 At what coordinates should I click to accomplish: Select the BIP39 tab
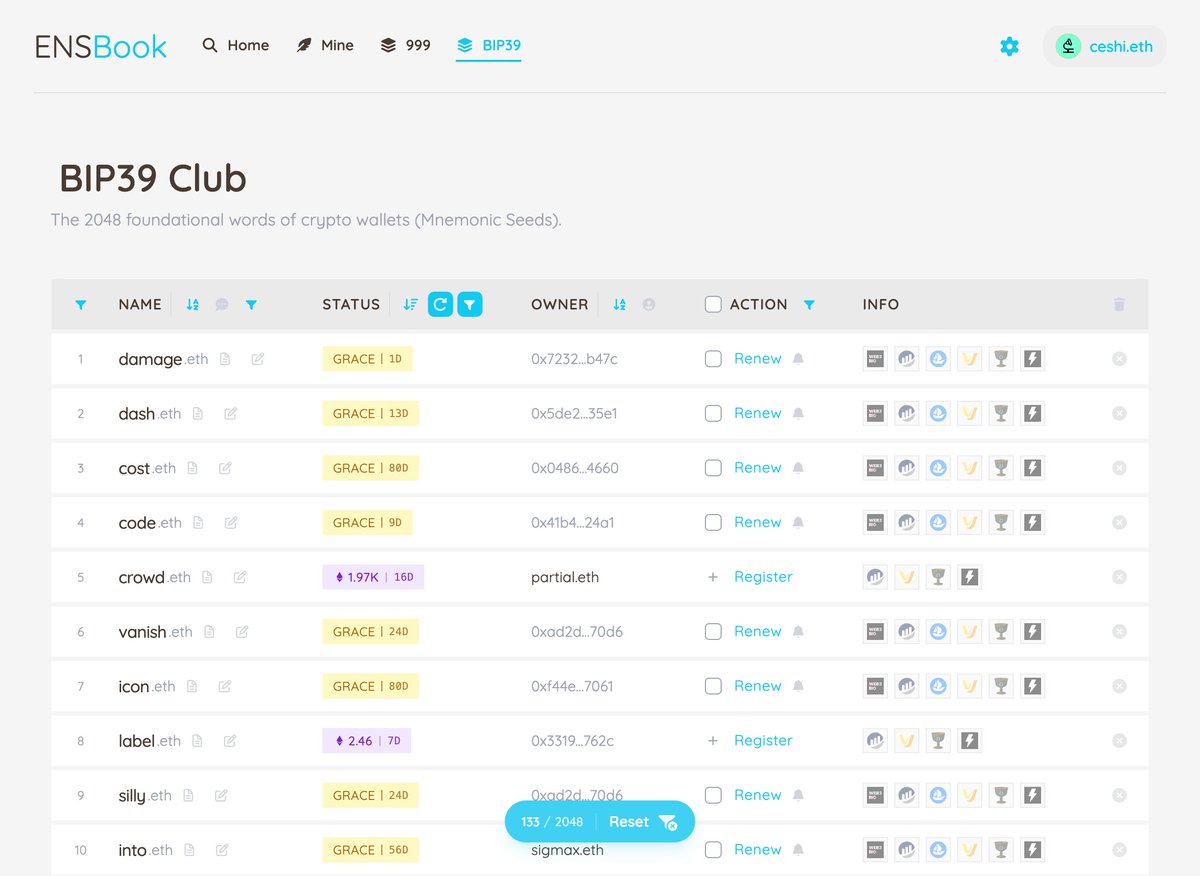[488, 45]
